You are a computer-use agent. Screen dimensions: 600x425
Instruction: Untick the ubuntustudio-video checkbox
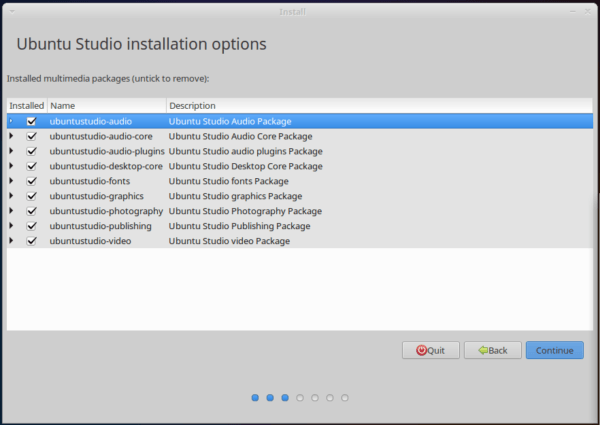tap(31, 241)
